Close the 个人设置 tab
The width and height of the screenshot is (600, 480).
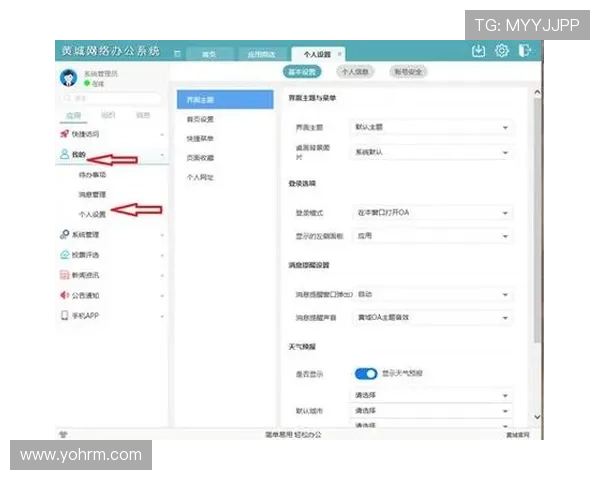pos(339,54)
